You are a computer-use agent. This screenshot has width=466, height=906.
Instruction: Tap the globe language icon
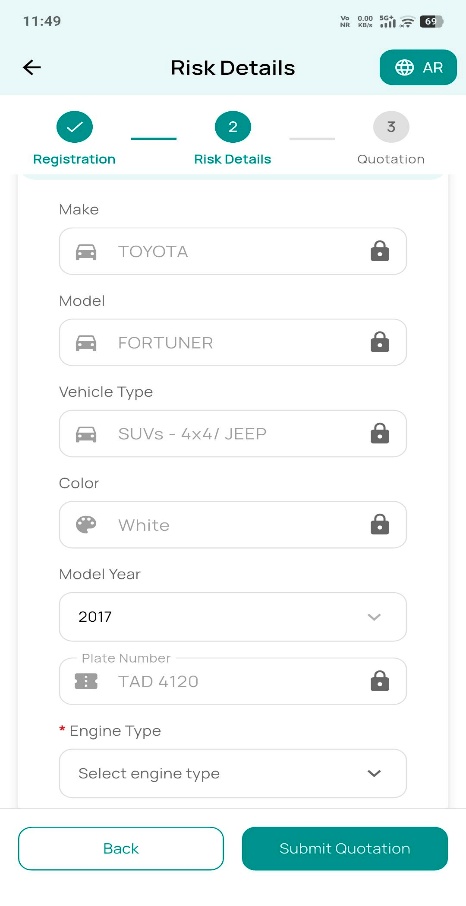point(404,68)
